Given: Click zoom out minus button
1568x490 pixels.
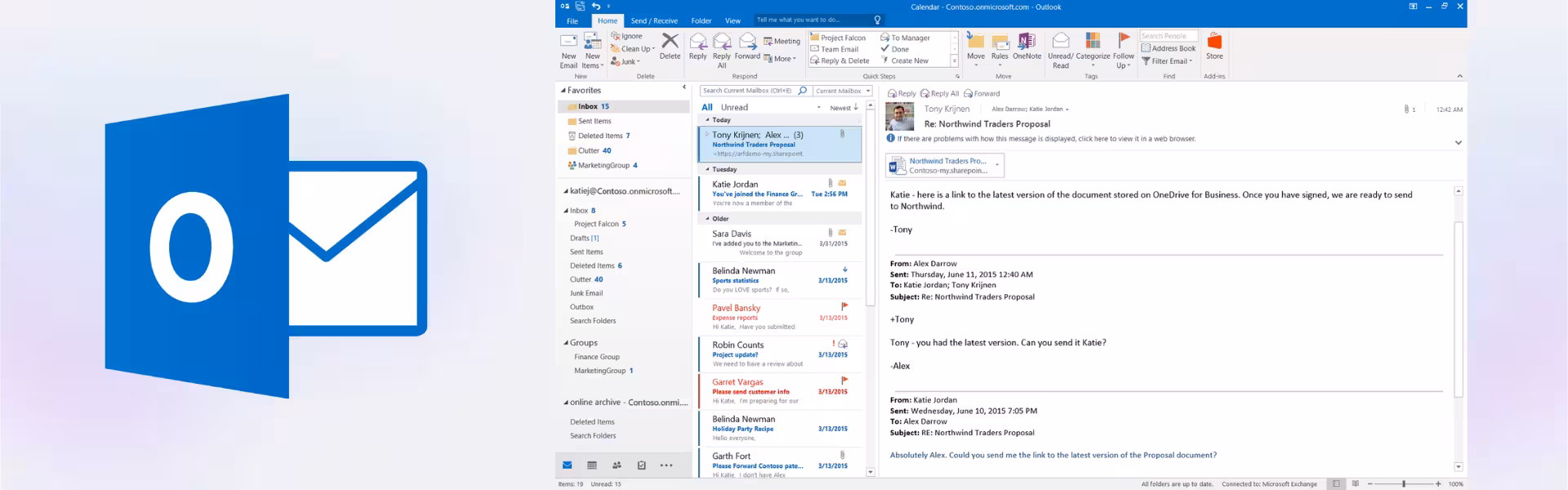Looking at the screenshot, I should (x=1371, y=484).
